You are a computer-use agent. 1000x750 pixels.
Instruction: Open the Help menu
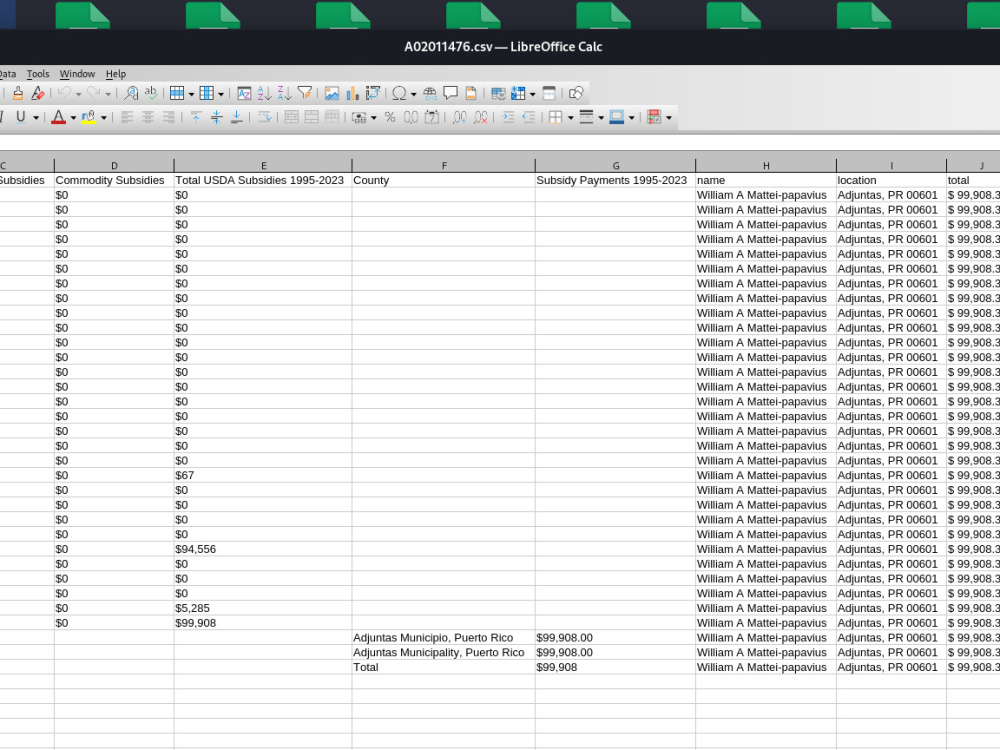click(x=116, y=73)
